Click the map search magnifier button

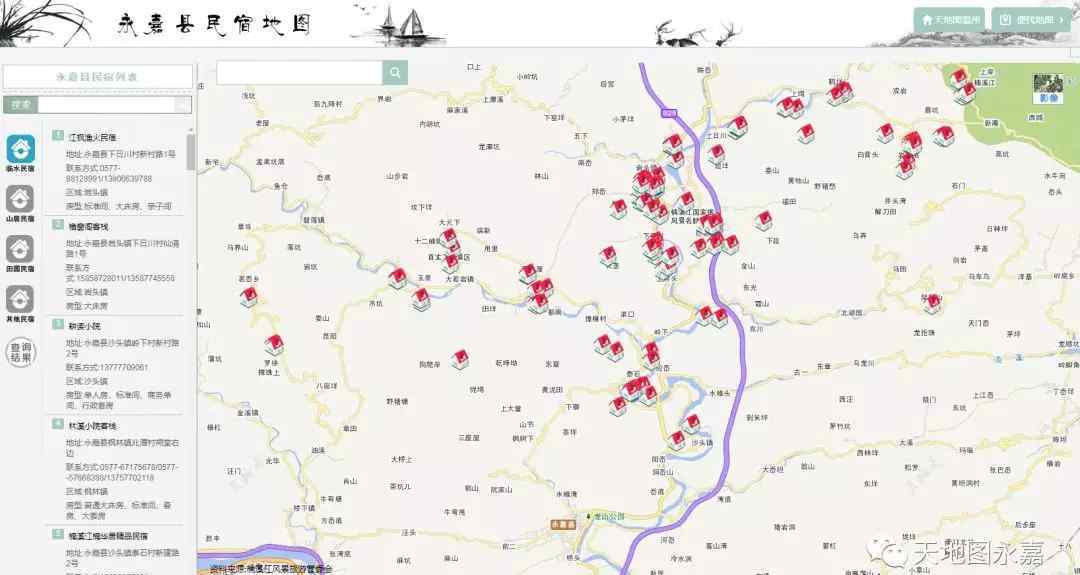[x=395, y=73]
